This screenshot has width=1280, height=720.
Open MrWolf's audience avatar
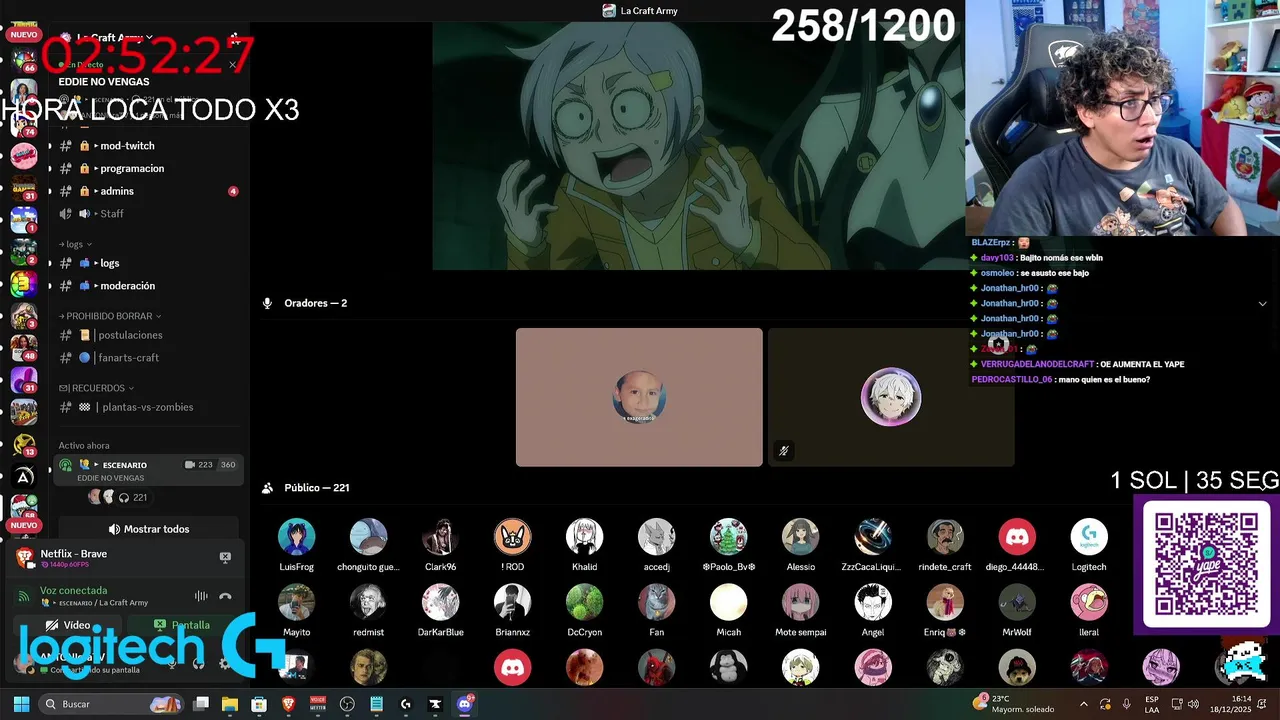(x=1017, y=603)
